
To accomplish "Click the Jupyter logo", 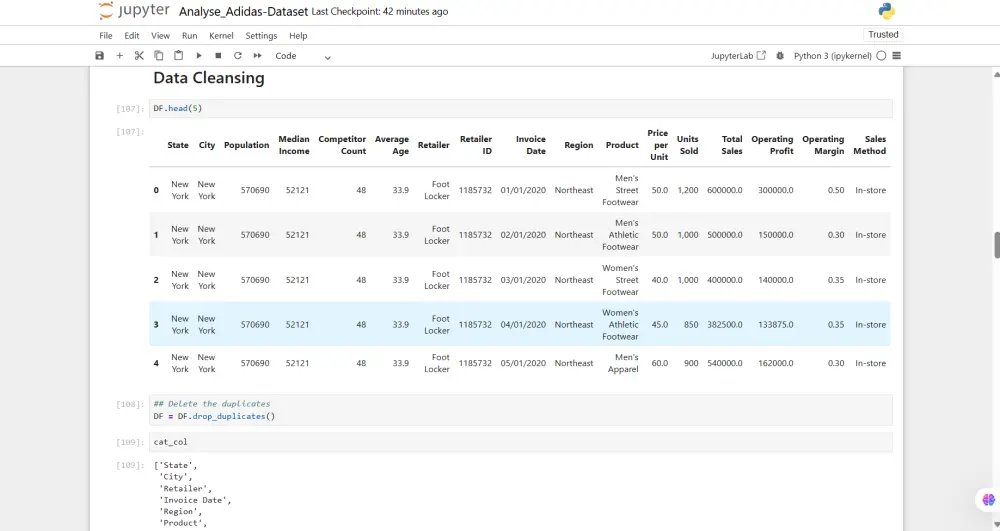I will click(x=135, y=11).
